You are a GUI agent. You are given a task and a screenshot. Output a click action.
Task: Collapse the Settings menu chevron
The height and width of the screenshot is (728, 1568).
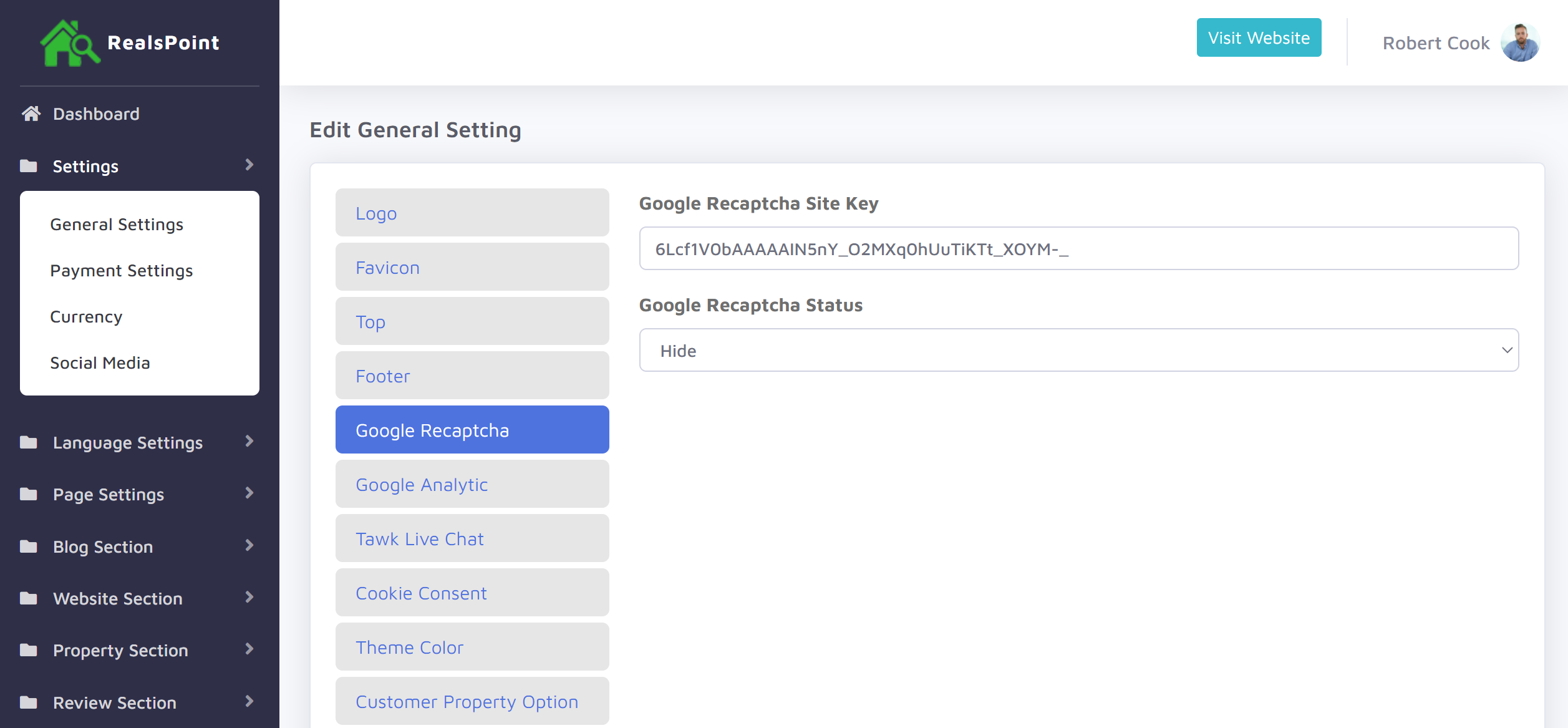249,165
